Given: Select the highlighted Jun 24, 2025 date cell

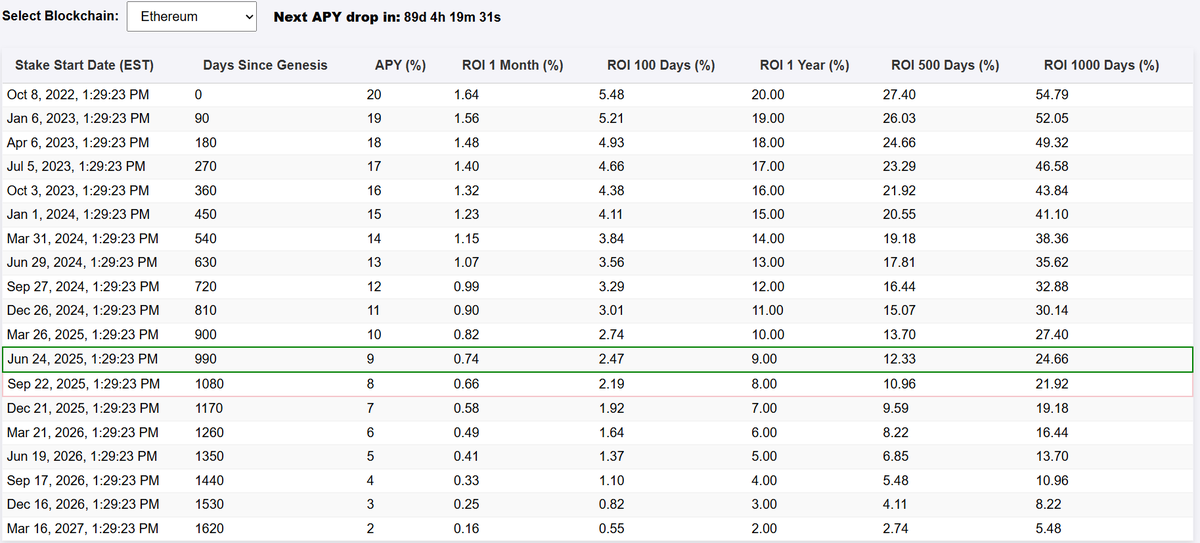Looking at the screenshot, I should point(82,359).
